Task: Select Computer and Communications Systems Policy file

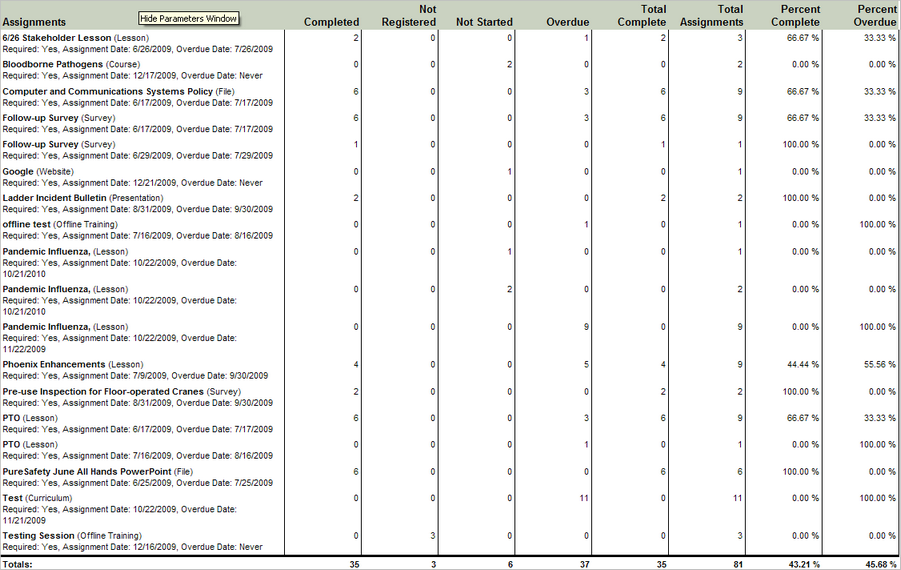Action: (107, 92)
